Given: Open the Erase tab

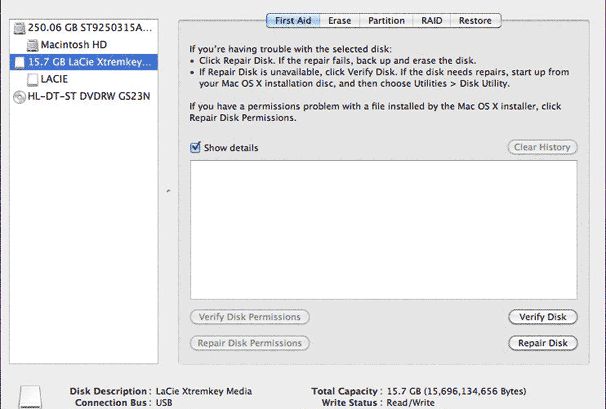Looking at the screenshot, I should point(340,20).
